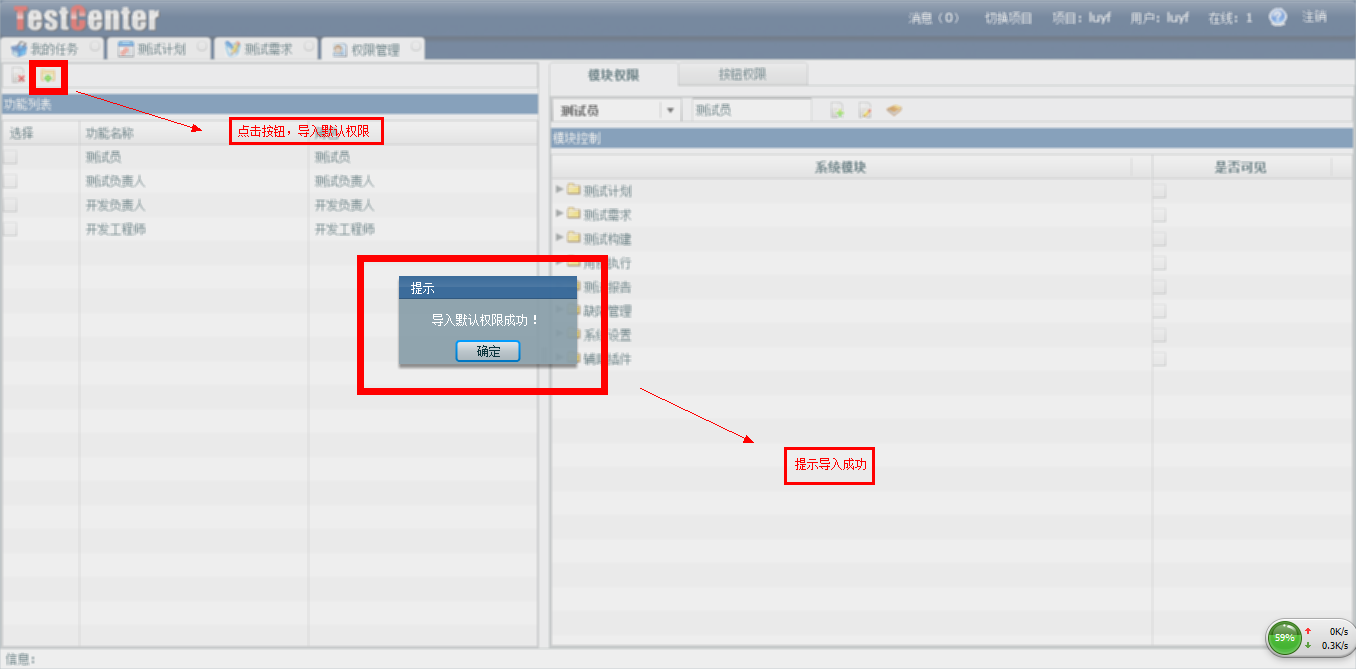Click the edit page-with-pencil icon
This screenshot has width=1356, height=669.
click(x=866, y=111)
